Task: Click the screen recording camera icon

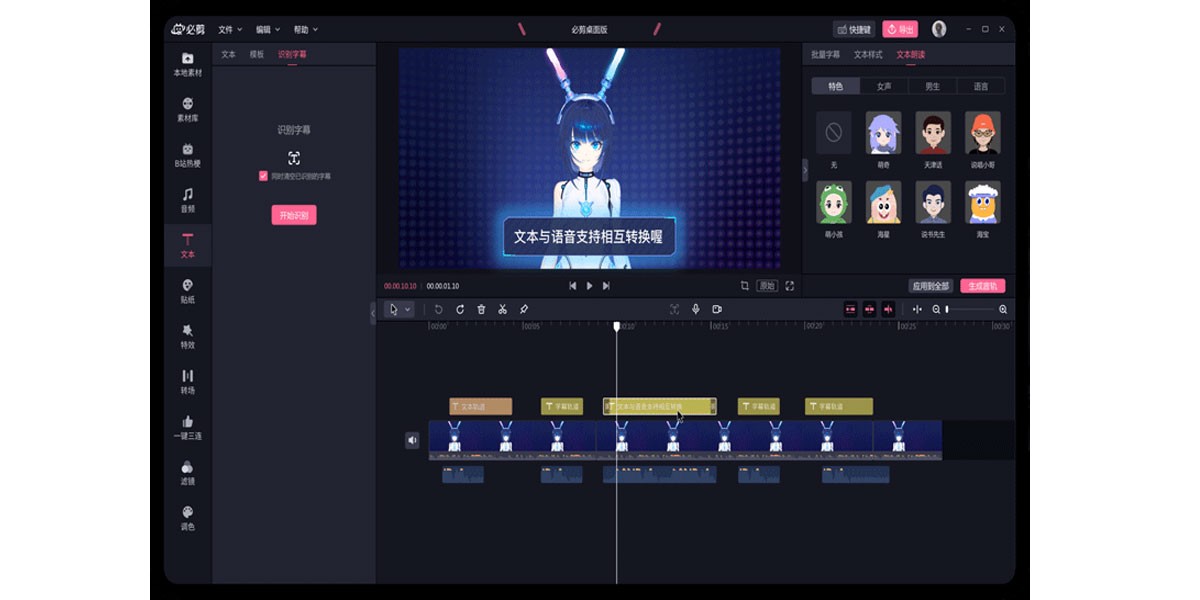Action: point(717,310)
